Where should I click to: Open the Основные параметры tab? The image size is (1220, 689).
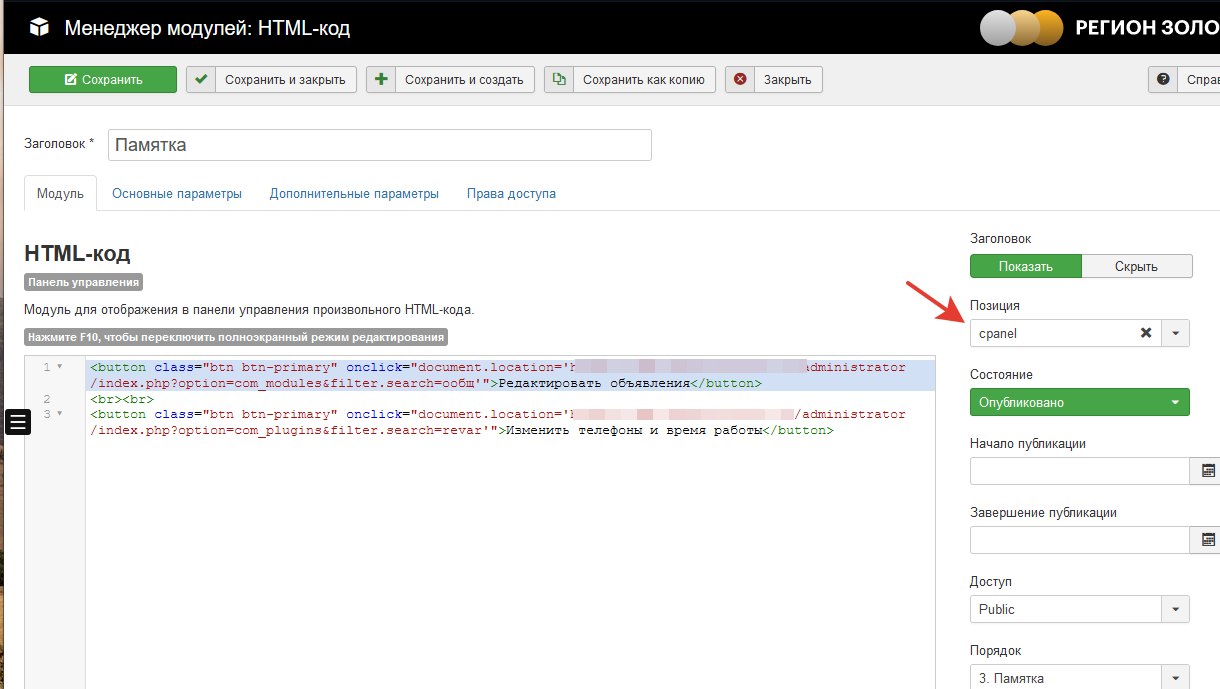coord(177,194)
